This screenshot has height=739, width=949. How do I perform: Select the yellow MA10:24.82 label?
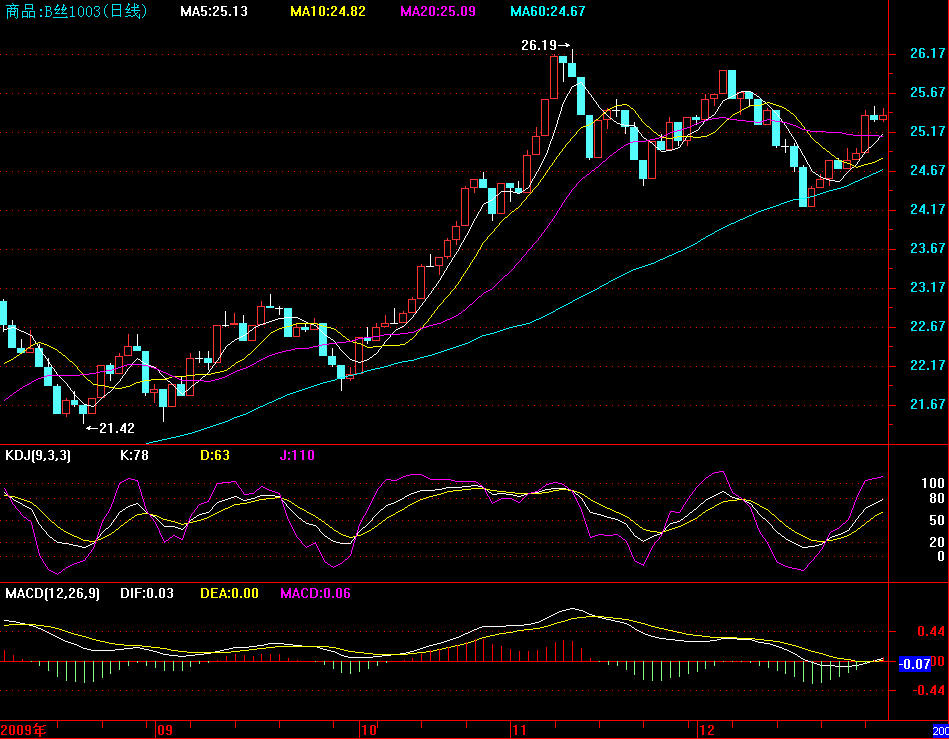point(327,12)
